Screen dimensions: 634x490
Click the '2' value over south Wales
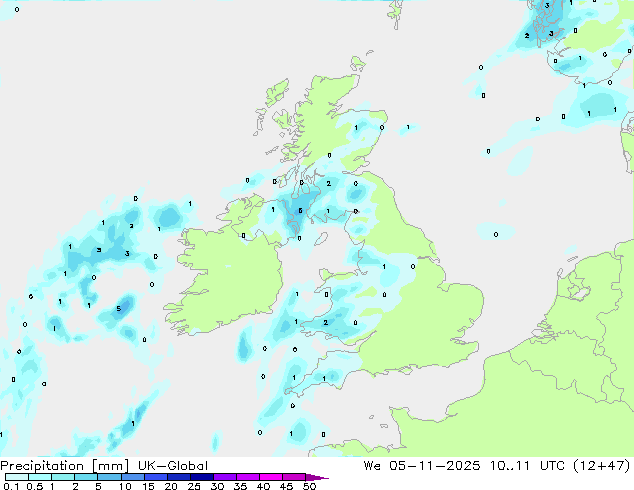[x=325, y=323]
